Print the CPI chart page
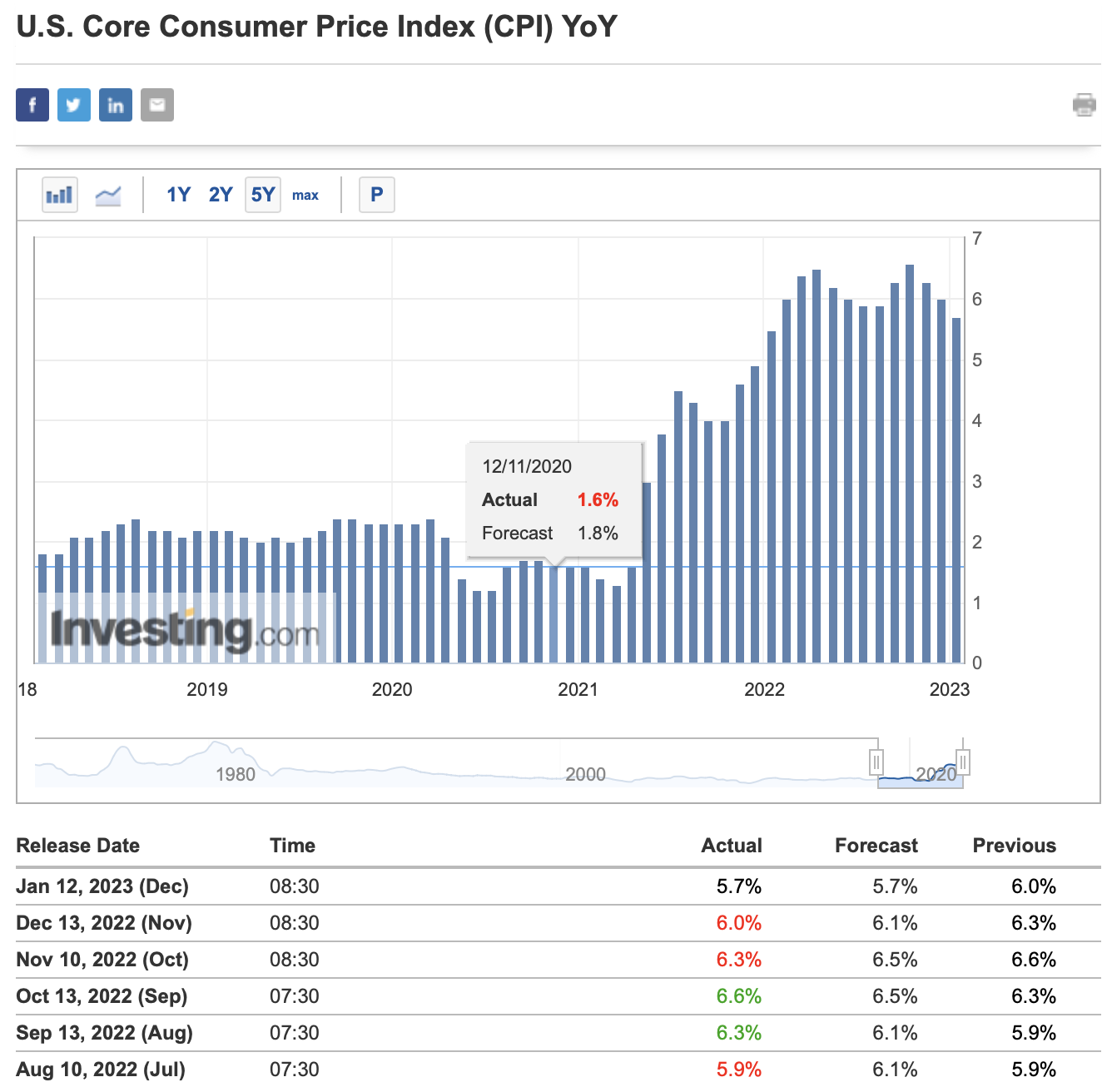 (x=1085, y=106)
